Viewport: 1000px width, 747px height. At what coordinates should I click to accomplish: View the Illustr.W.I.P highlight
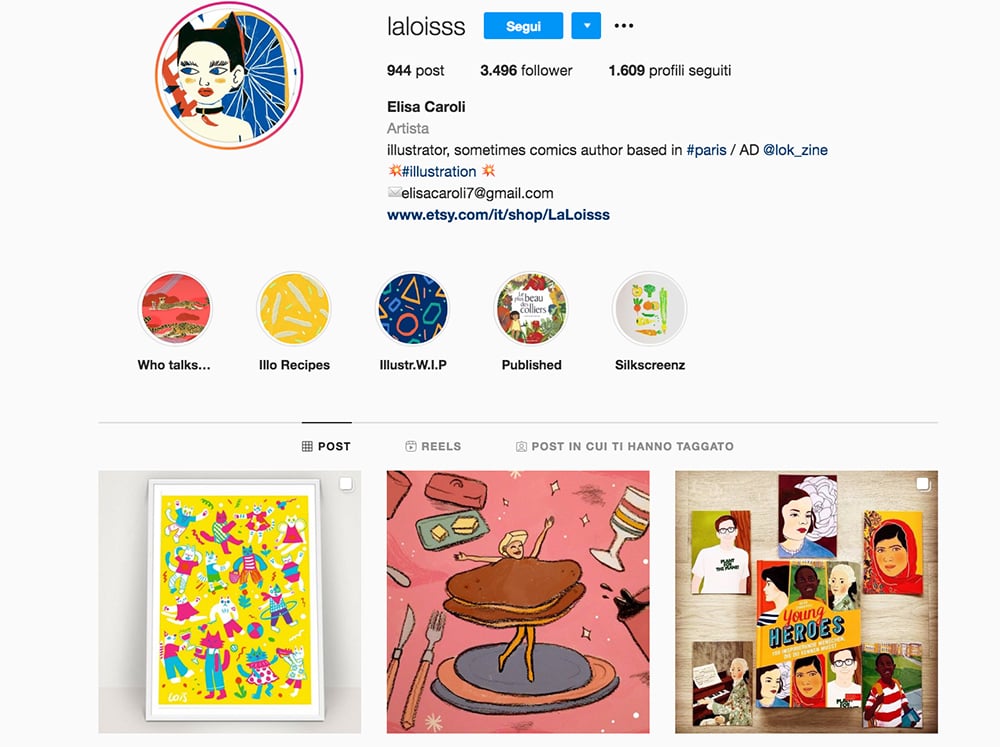tap(413, 309)
